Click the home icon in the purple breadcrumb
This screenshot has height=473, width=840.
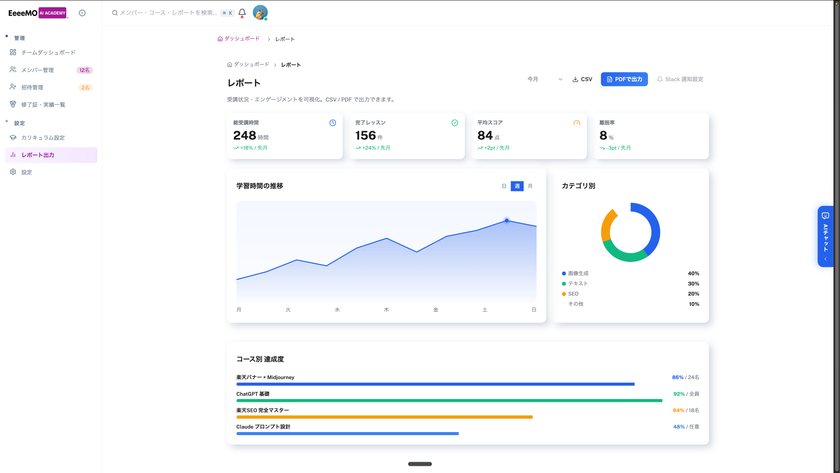tap(220, 39)
